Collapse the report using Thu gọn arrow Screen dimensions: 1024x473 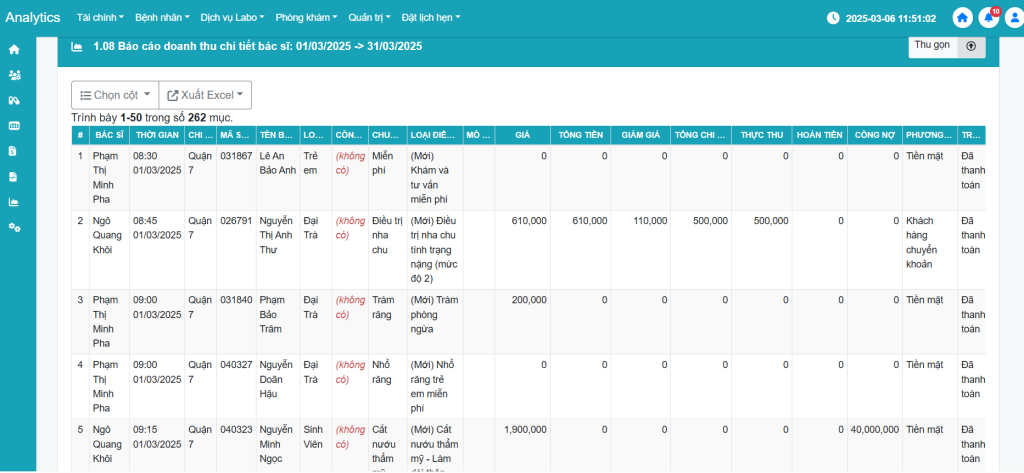(971, 46)
